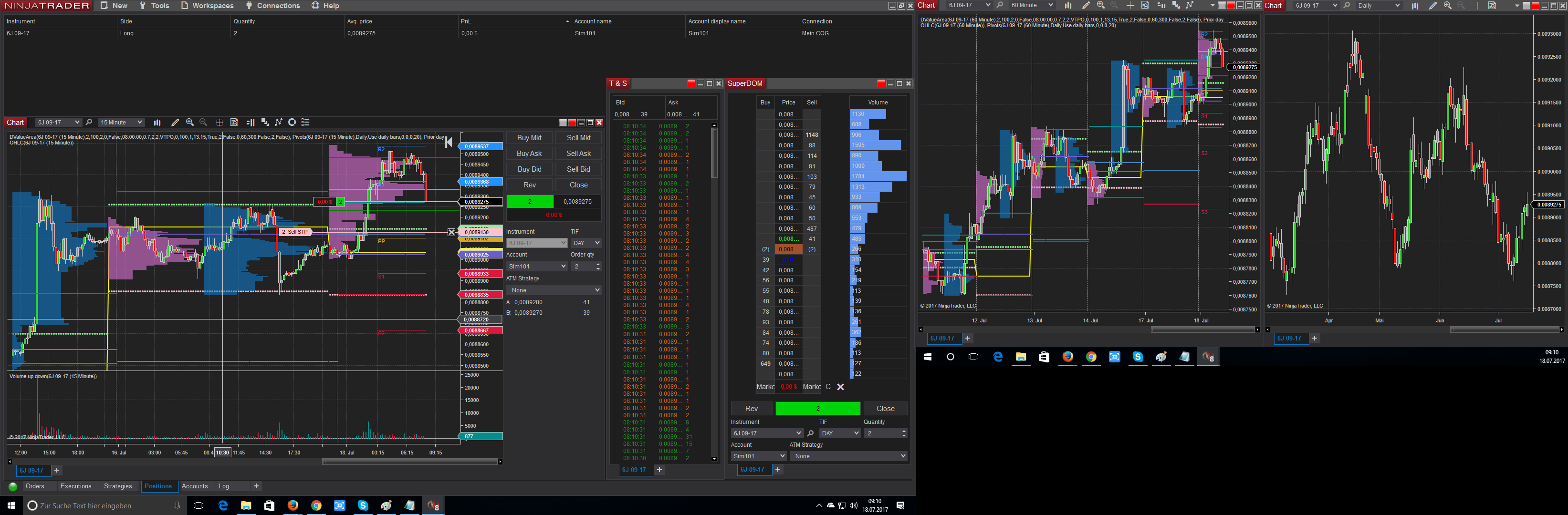Search instrument magnifier in 15 Minute chart toolbar
The image size is (1568, 515).
pyautogui.click(x=89, y=122)
